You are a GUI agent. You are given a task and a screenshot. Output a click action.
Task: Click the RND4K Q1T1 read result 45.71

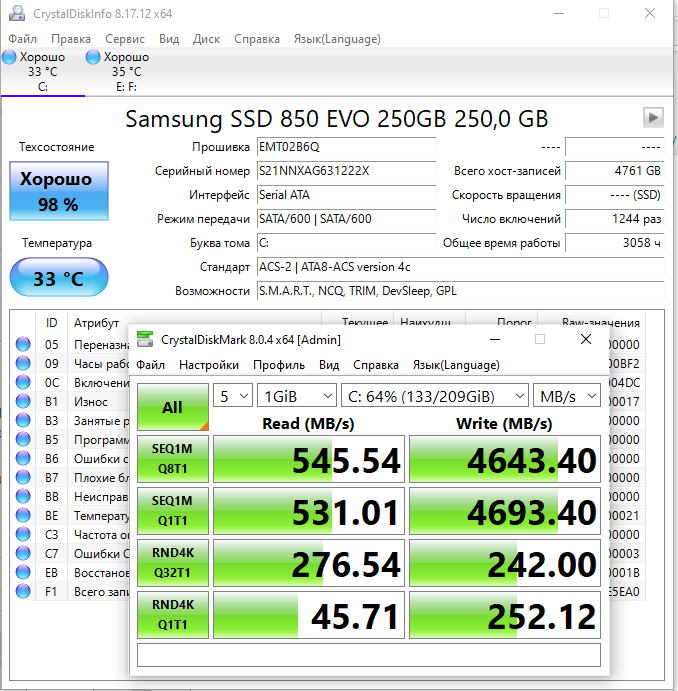[309, 615]
